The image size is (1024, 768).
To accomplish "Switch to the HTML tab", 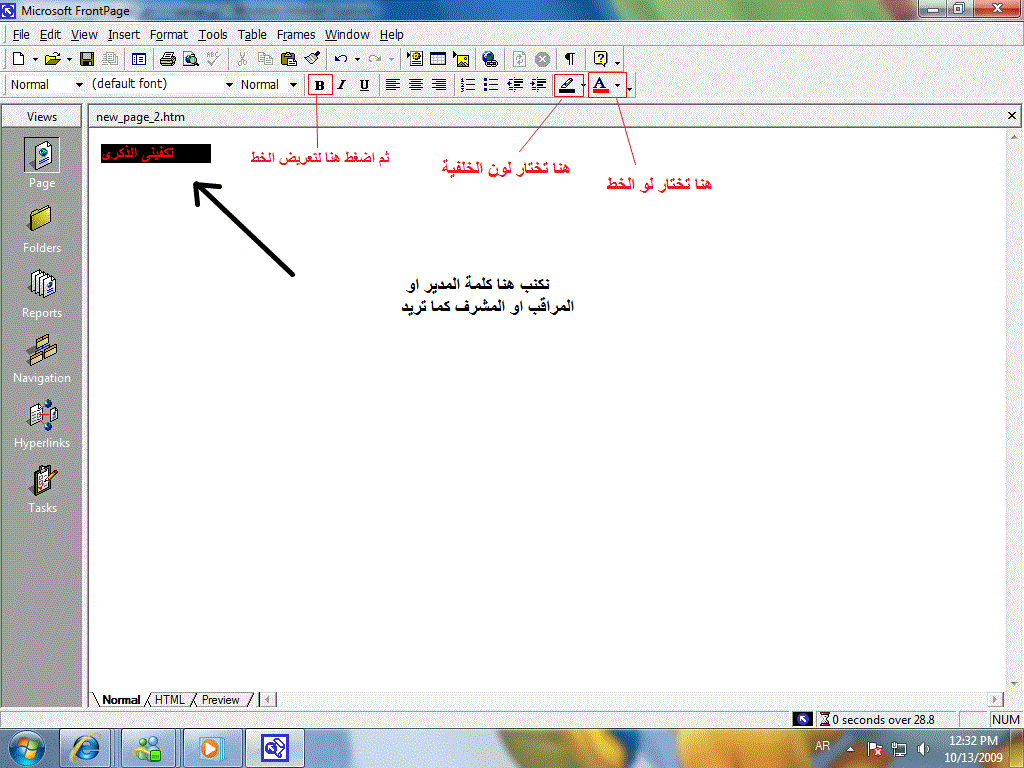I will [169, 700].
